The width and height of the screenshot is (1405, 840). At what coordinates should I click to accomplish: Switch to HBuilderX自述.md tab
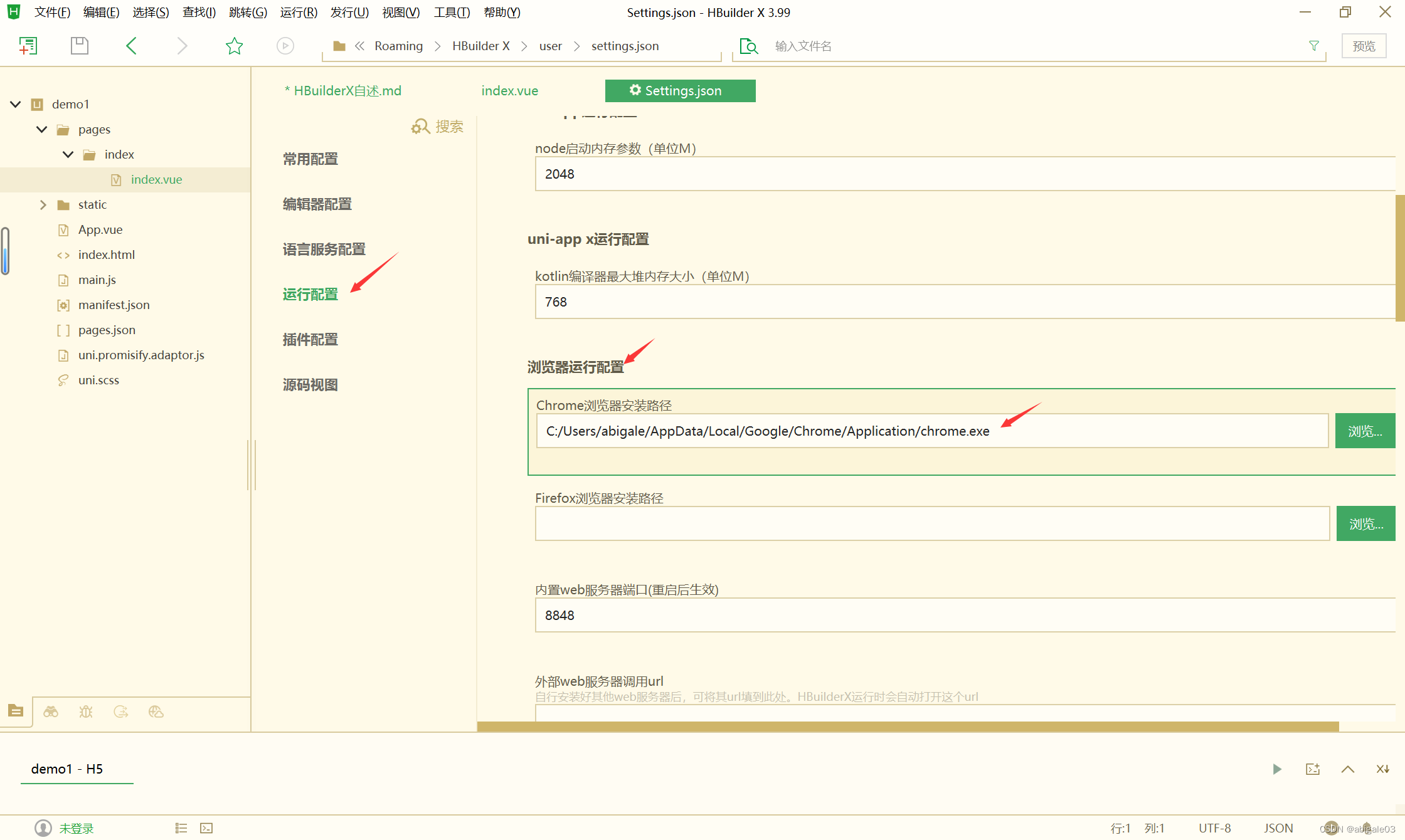(342, 91)
